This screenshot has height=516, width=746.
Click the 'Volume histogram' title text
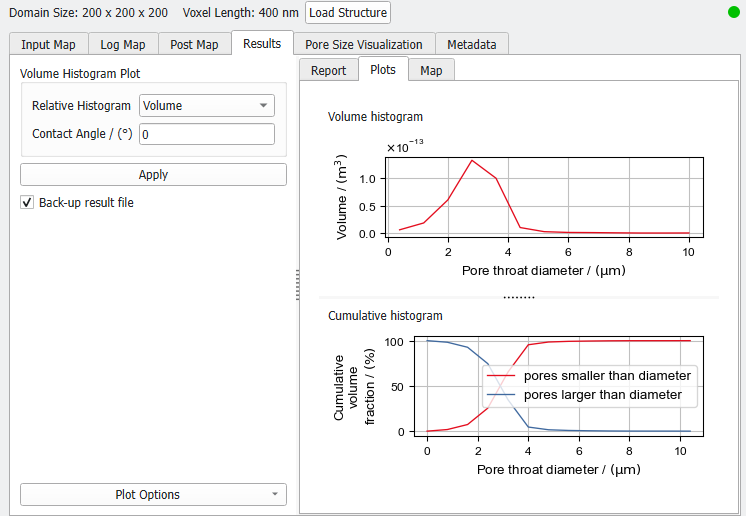point(375,117)
